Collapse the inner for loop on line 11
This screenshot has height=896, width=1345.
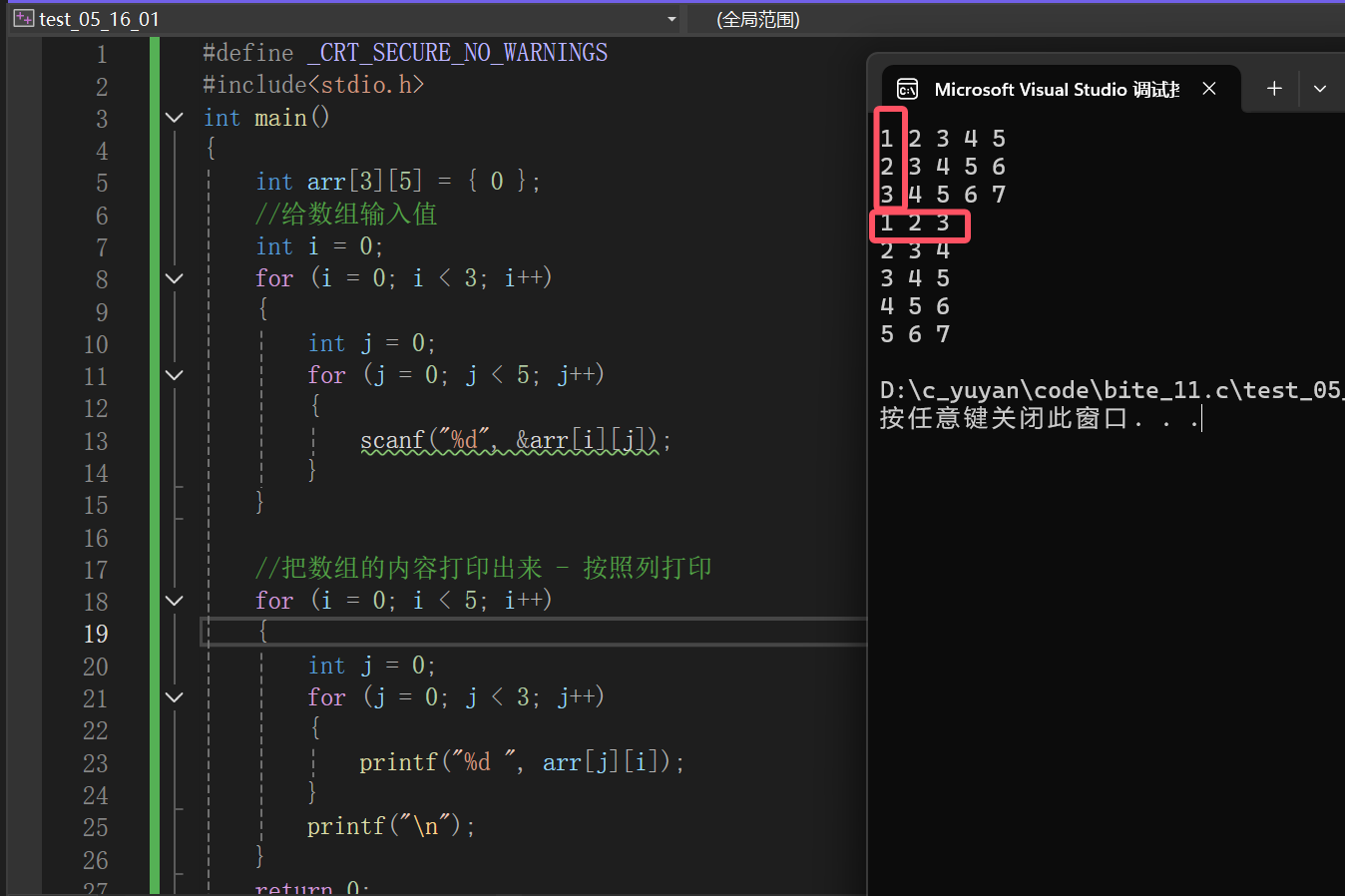point(175,375)
